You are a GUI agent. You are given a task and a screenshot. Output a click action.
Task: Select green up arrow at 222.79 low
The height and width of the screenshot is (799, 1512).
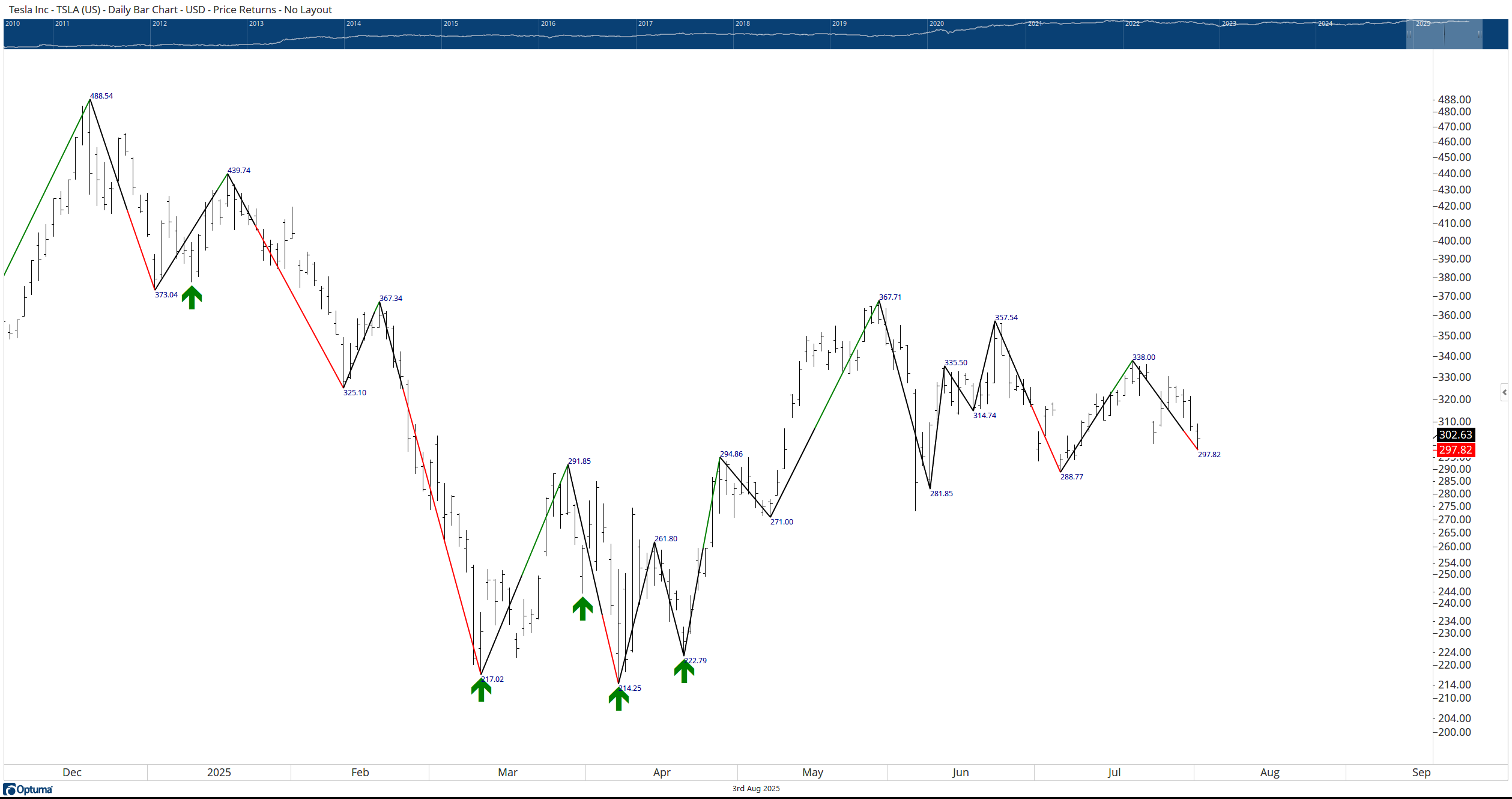pyautogui.click(x=684, y=670)
